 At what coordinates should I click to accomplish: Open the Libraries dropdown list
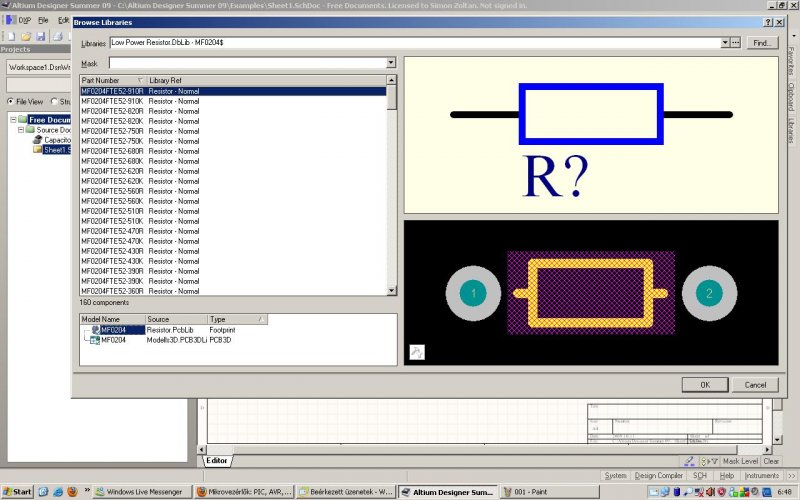725,43
